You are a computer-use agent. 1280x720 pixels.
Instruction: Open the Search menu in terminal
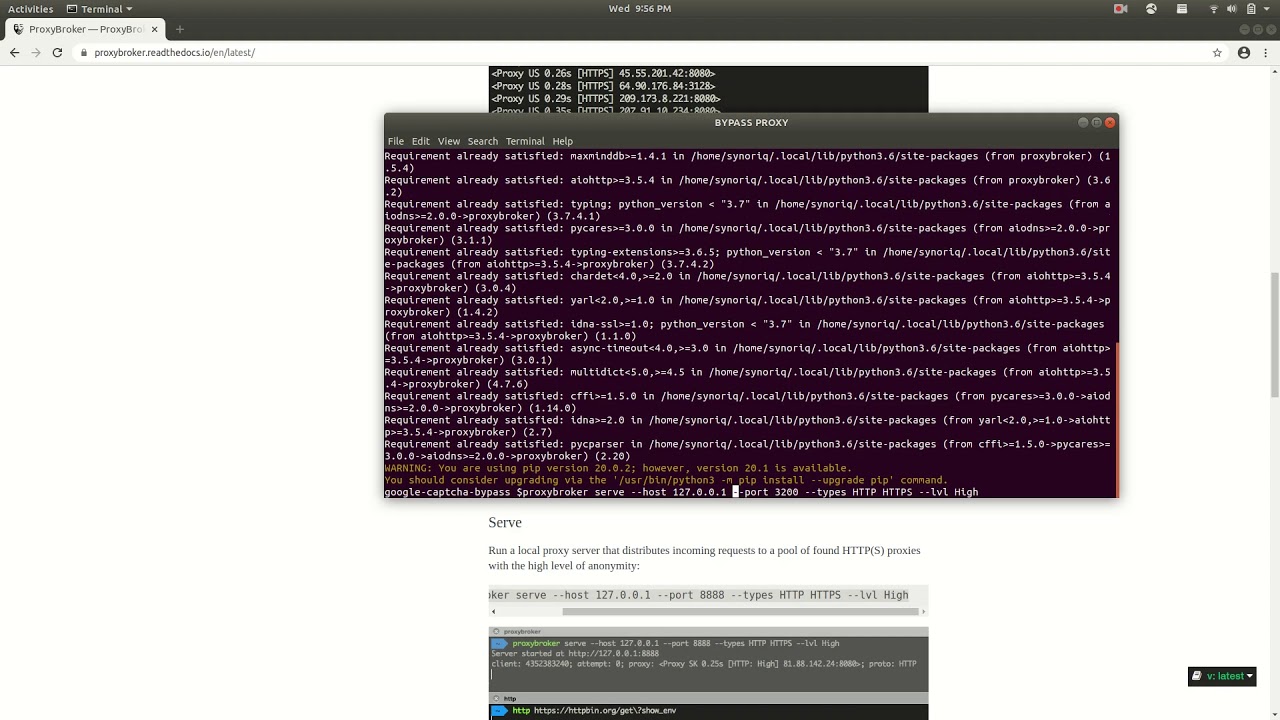483,141
